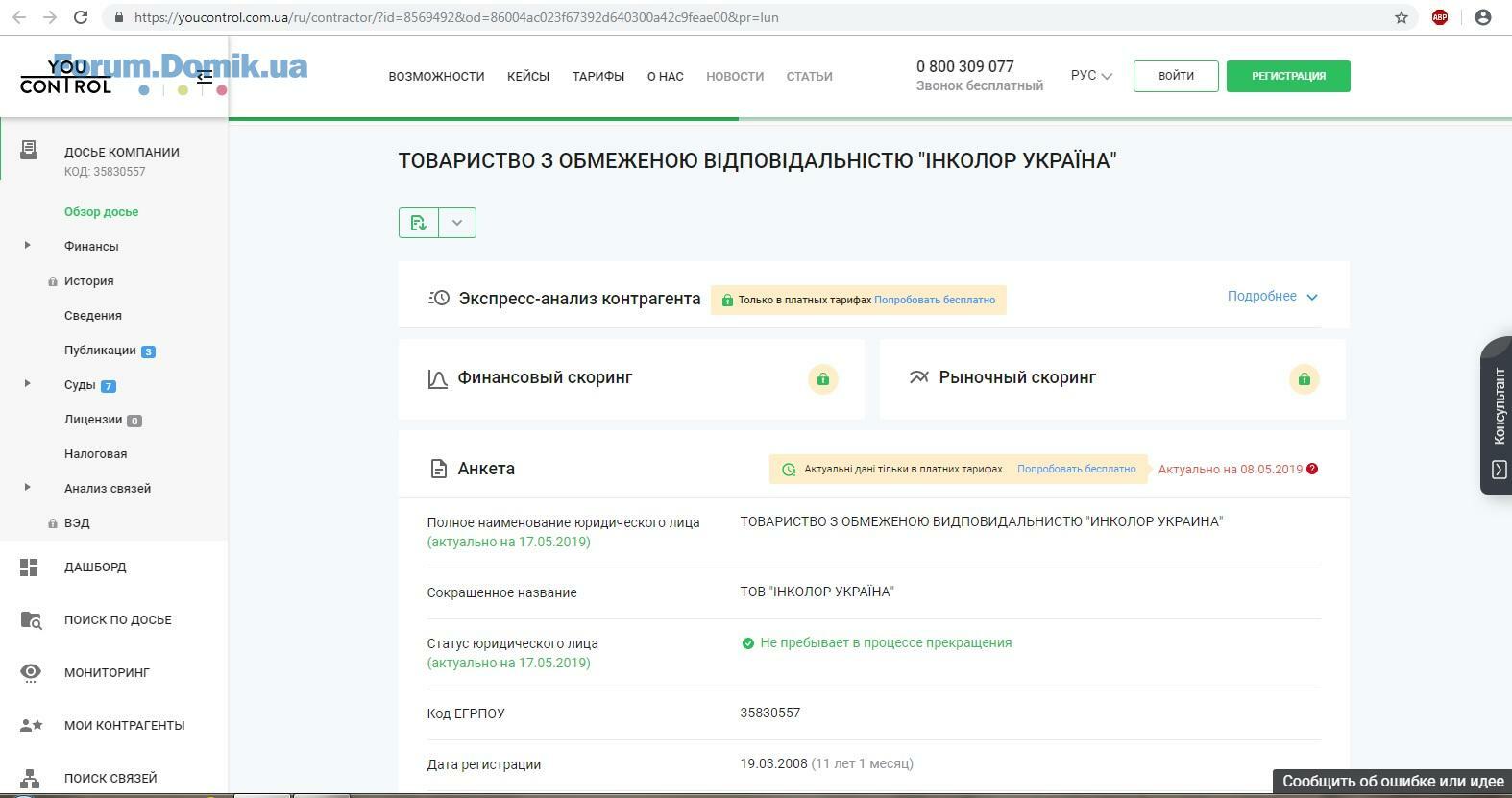The height and width of the screenshot is (798, 1512).
Task: Click lock icon on Рыночный скоринг
Action: 1305,379
